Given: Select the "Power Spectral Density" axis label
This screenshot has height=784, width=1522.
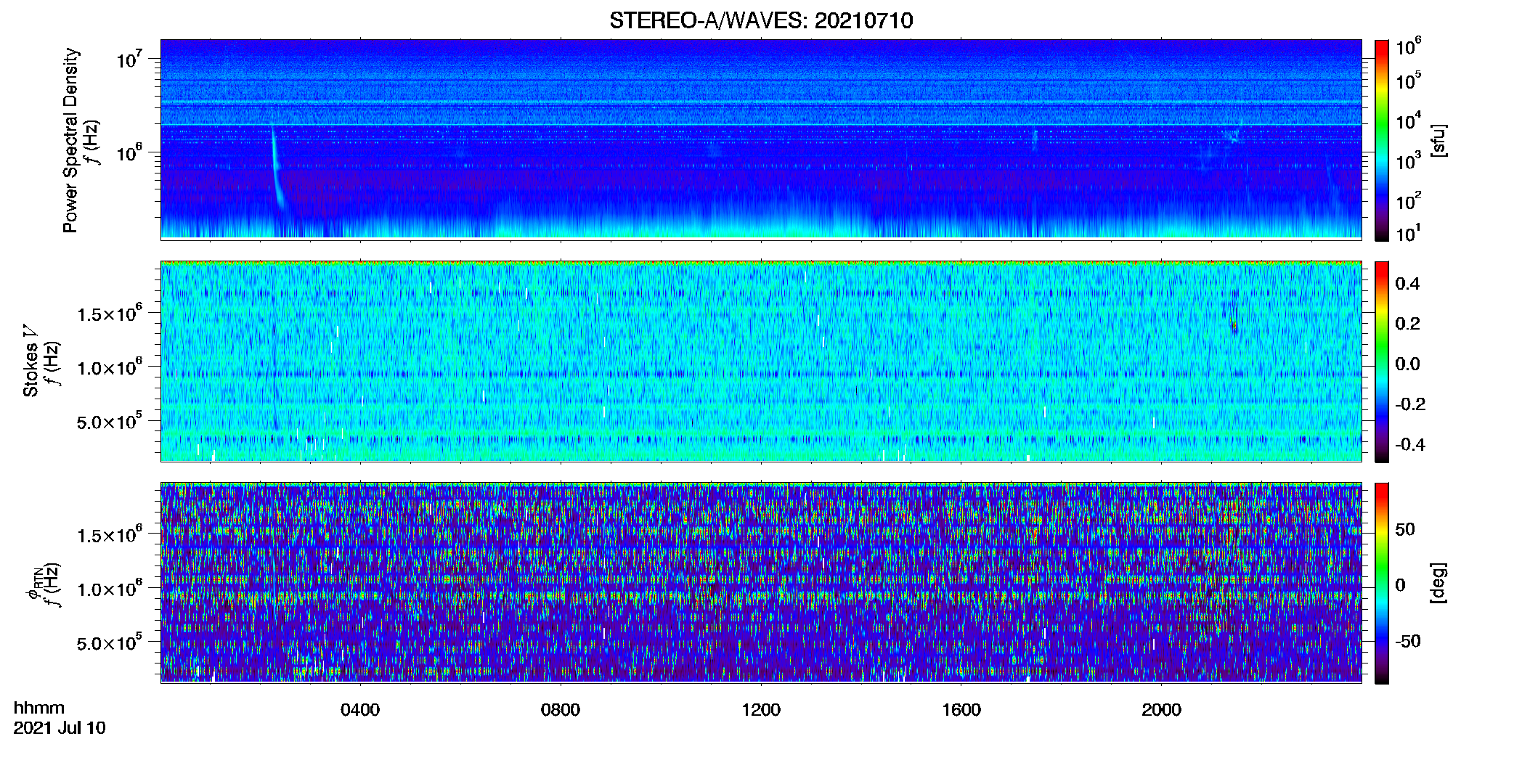Looking at the screenshot, I should coord(70,140).
